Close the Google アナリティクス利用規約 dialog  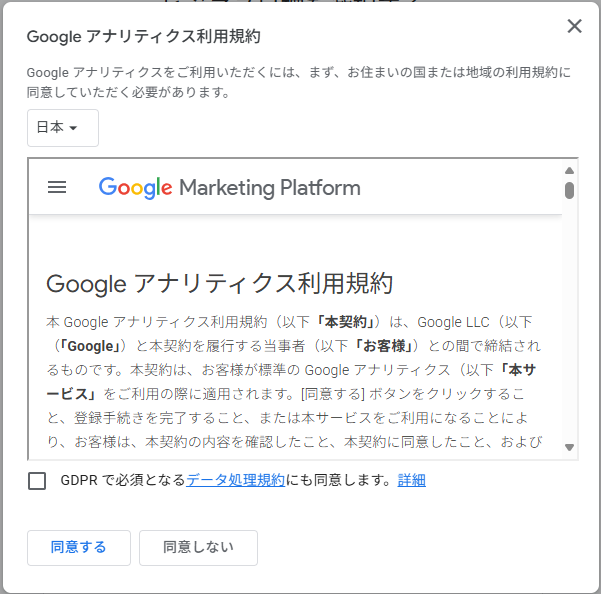point(574,26)
